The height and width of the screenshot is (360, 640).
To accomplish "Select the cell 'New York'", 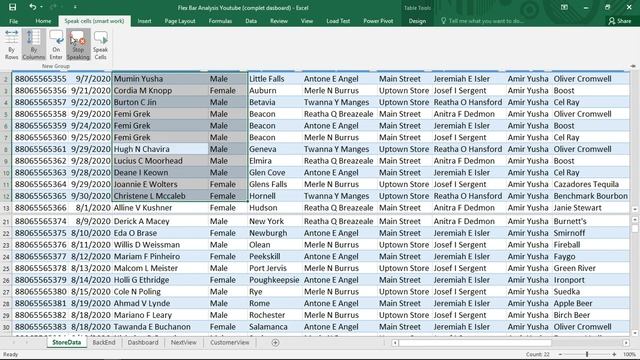I will tap(274, 221).
